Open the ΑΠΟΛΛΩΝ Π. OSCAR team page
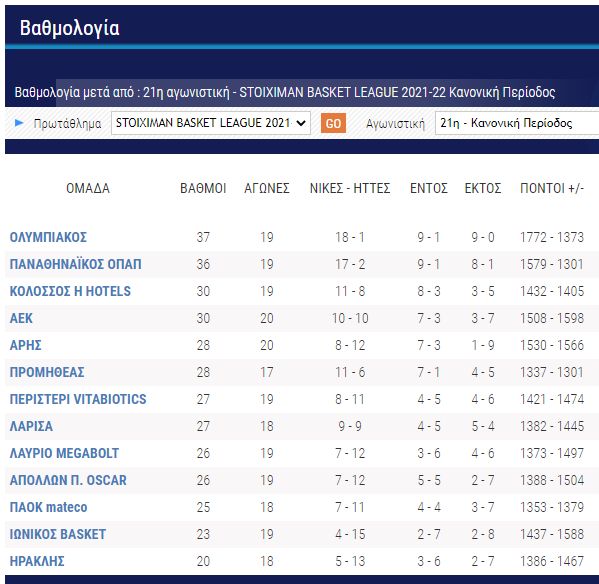This screenshot has height=584, width=599. click(68, 480)
